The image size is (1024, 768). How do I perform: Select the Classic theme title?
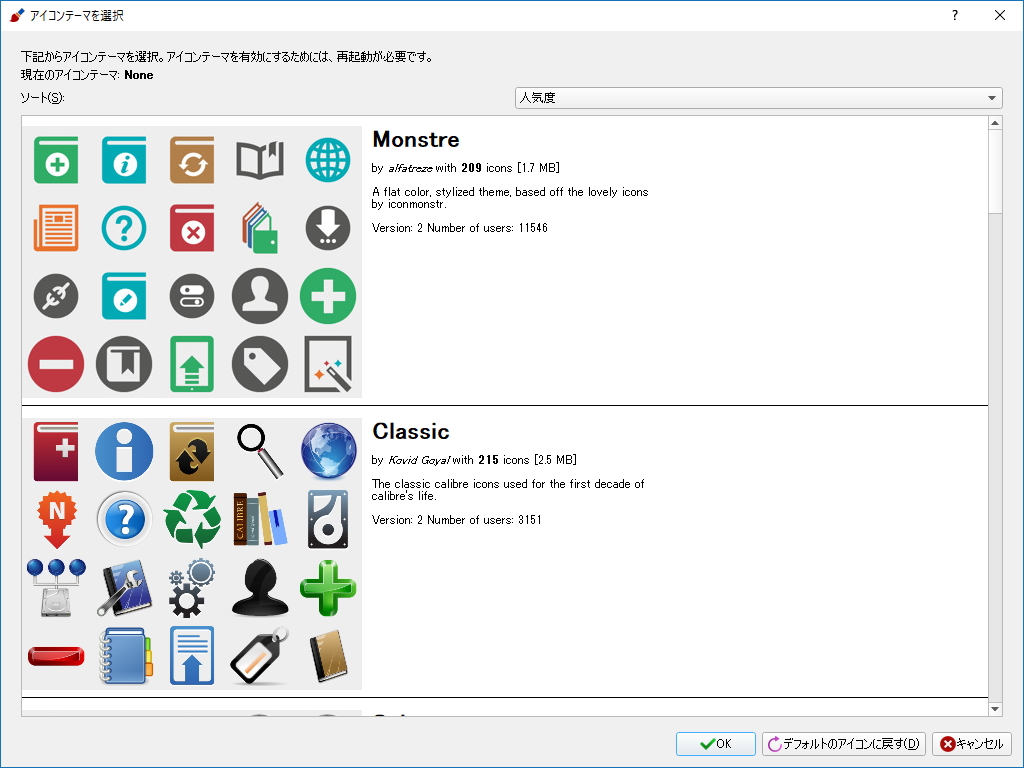click(x=411, y=431)
